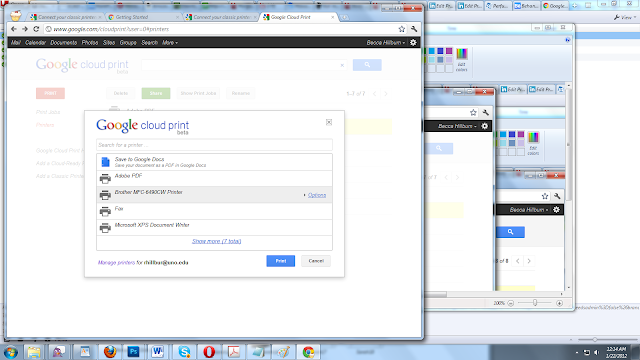Select the Google tab in the background browser
This screenshot has height=360, width=640.
[555, 6]
